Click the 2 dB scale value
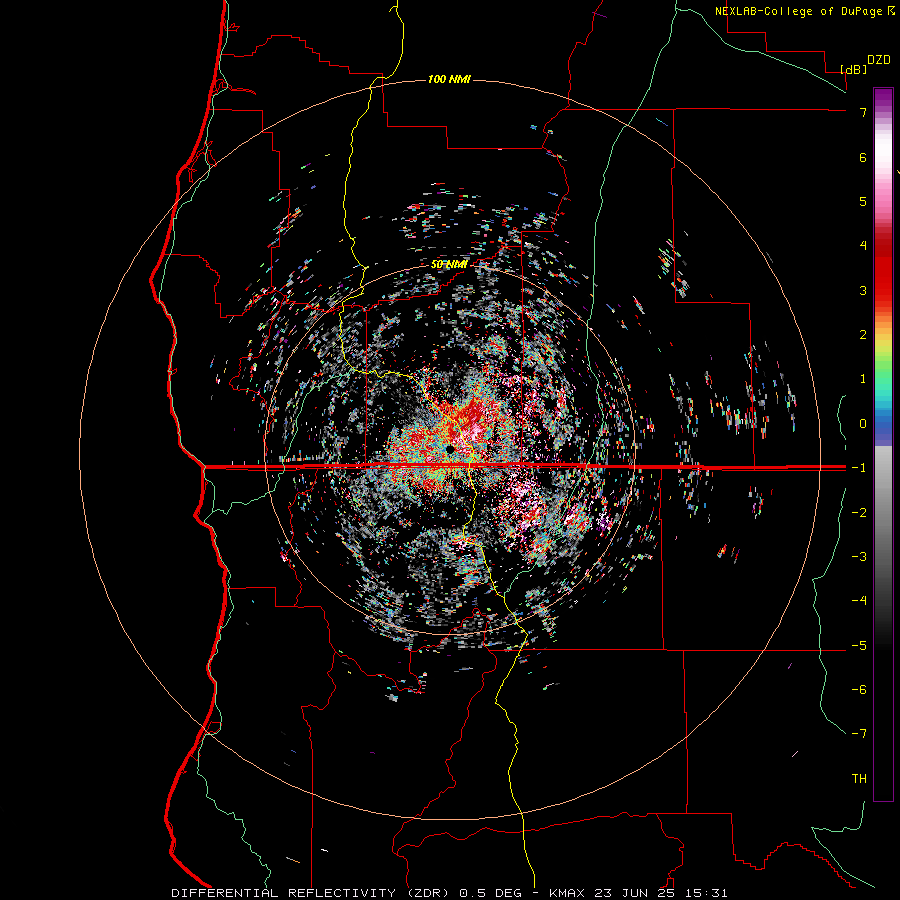The image size is (900, 900). click(863, 334)
